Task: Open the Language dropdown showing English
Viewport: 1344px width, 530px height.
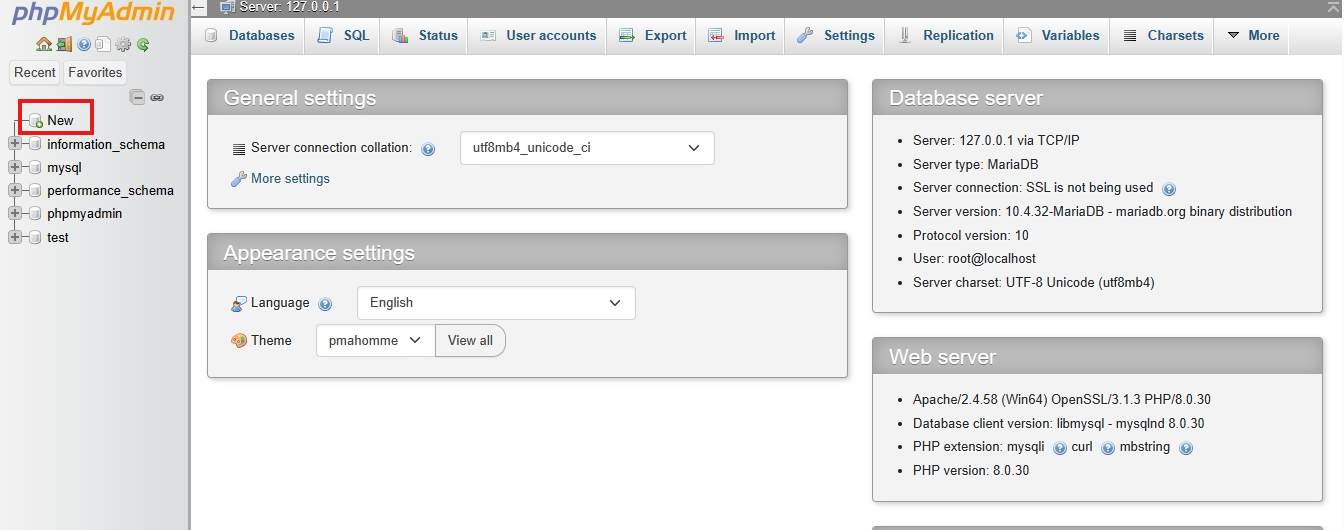Action: point(496,303)
